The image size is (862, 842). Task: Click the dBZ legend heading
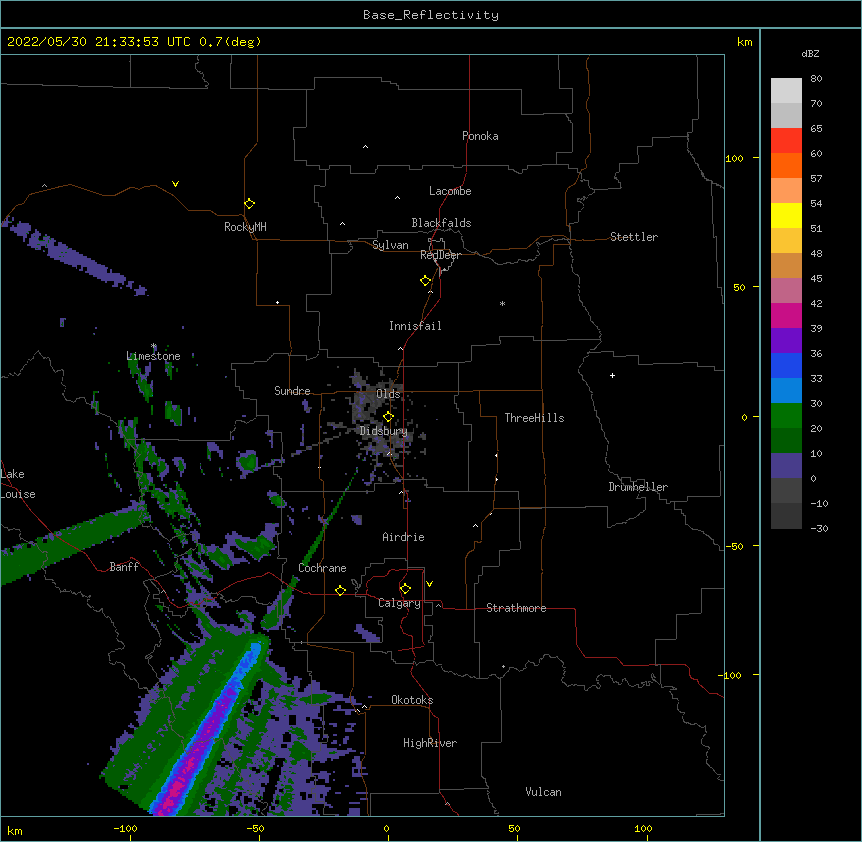pos(810,53)
